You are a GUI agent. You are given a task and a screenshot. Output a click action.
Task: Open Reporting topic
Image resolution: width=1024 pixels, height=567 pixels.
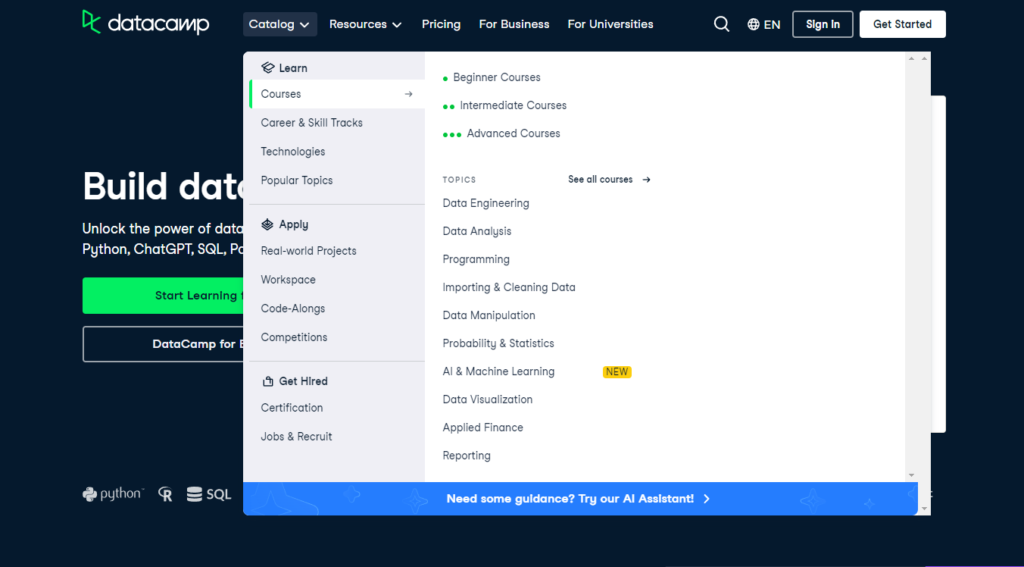click(x=466, y=456)
